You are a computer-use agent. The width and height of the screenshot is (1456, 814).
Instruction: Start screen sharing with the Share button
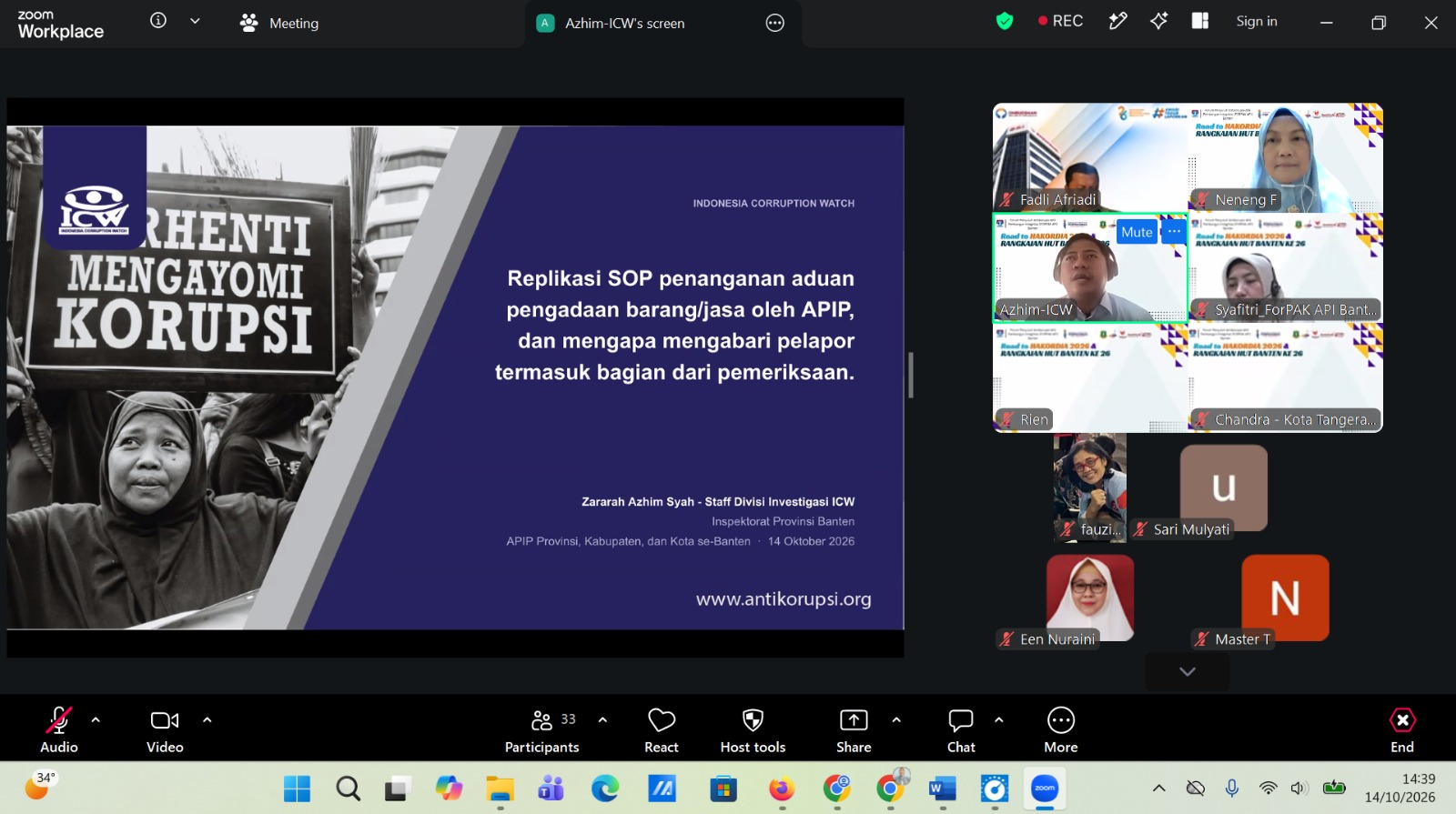(x=854, y=729)
